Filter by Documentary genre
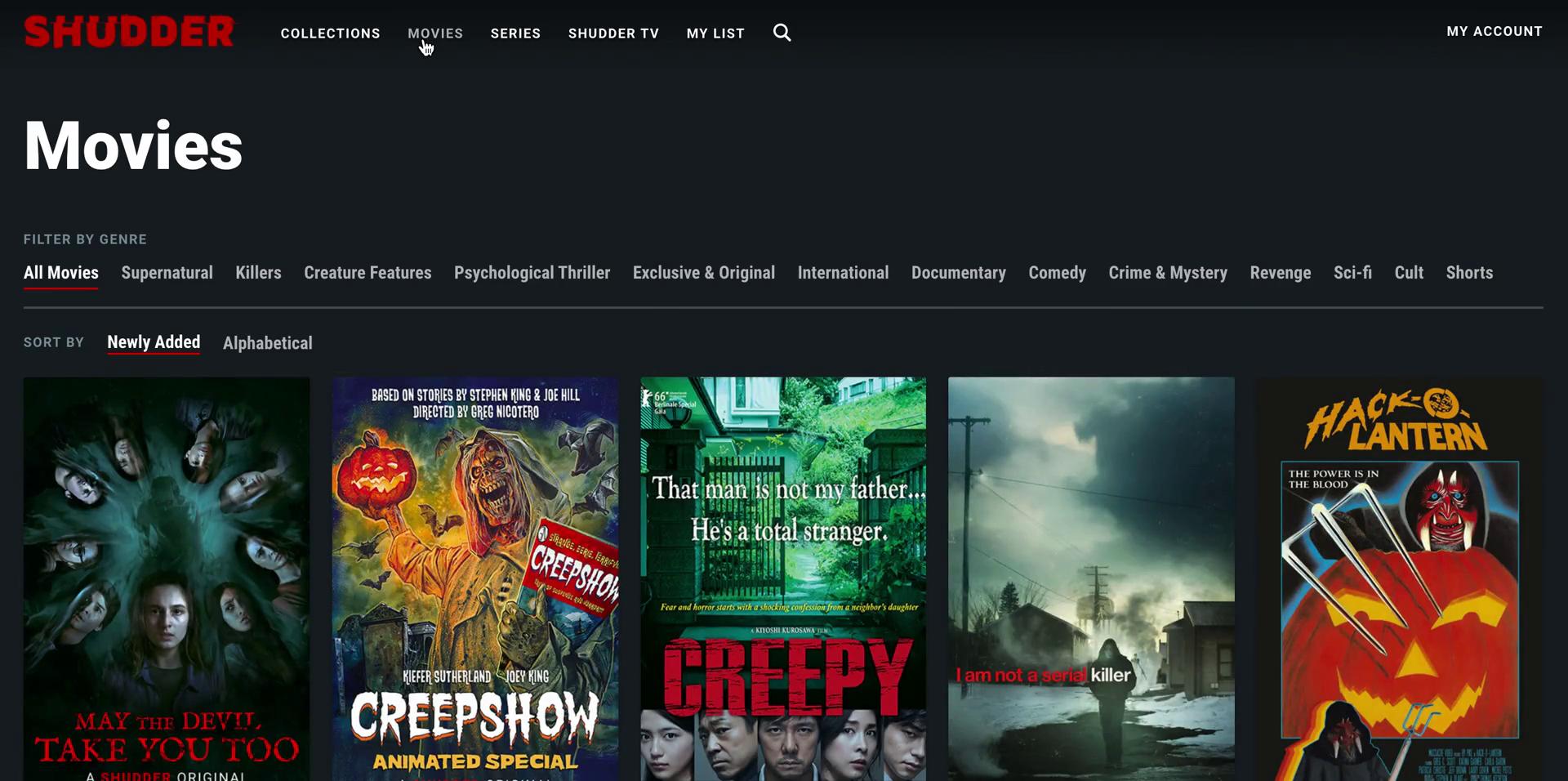This screenshot has width=1568, height=781. click(959, 273)
